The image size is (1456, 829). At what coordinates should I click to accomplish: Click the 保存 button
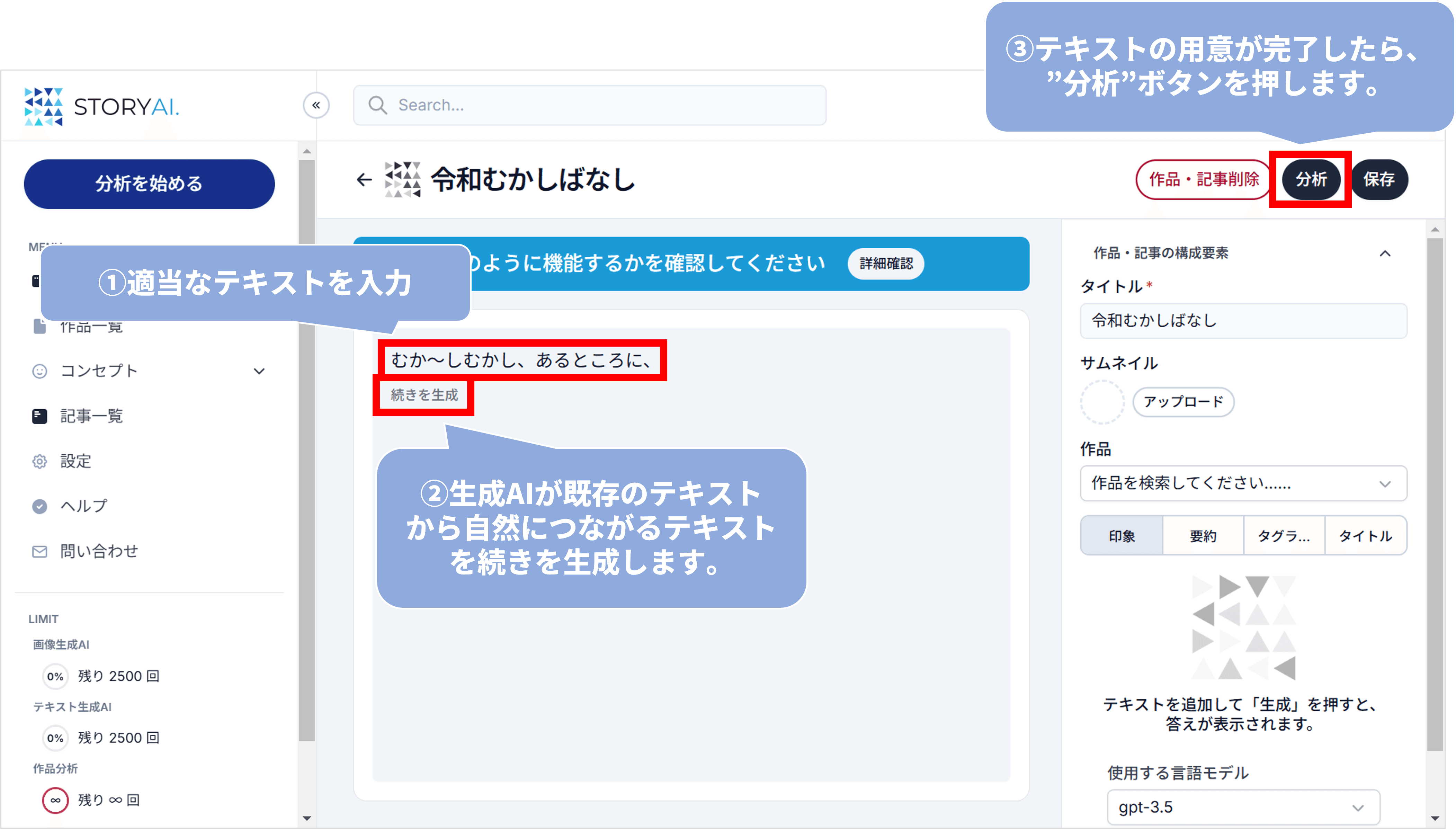tap(1379, 179)
